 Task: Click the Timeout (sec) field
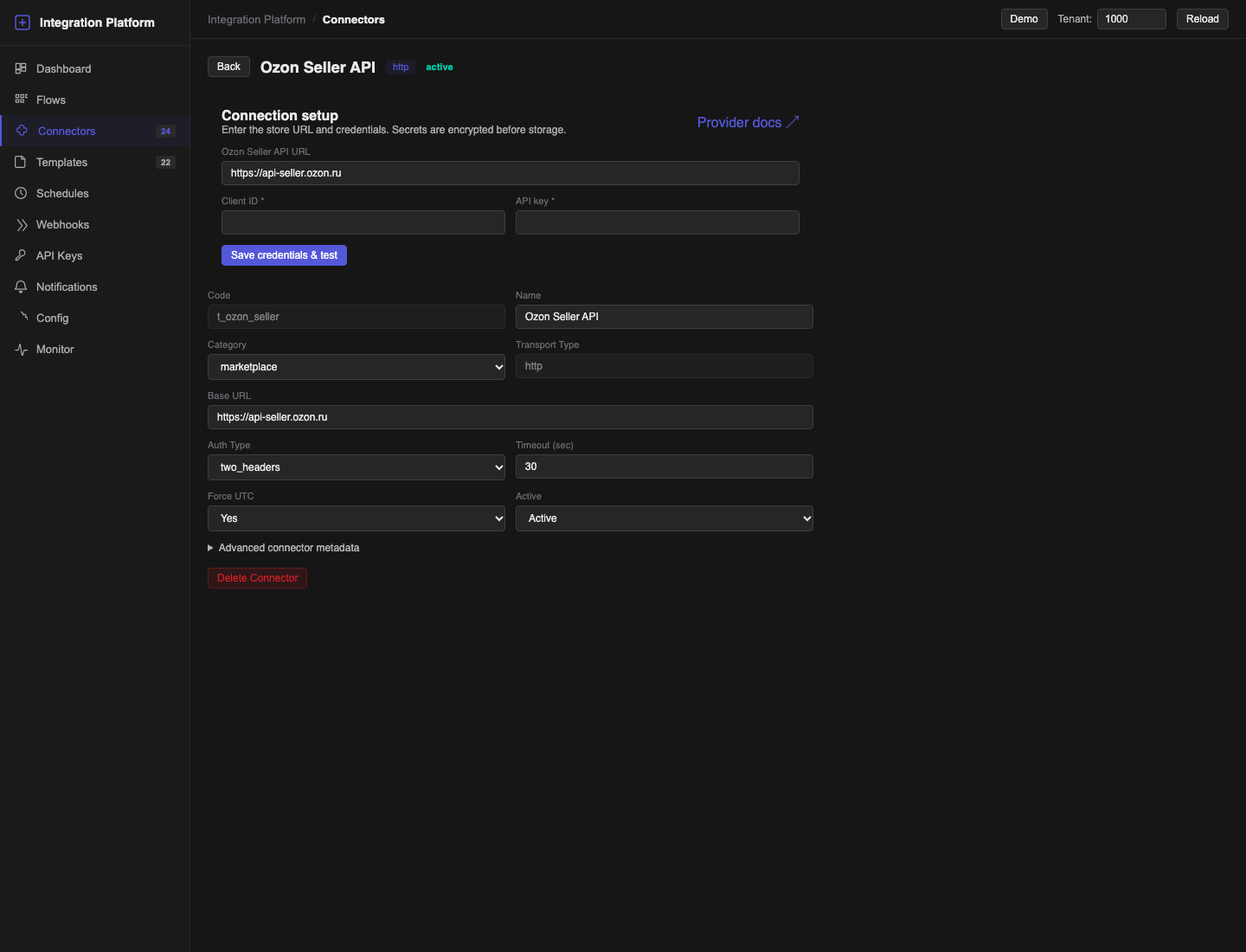(x=665, y=466)
